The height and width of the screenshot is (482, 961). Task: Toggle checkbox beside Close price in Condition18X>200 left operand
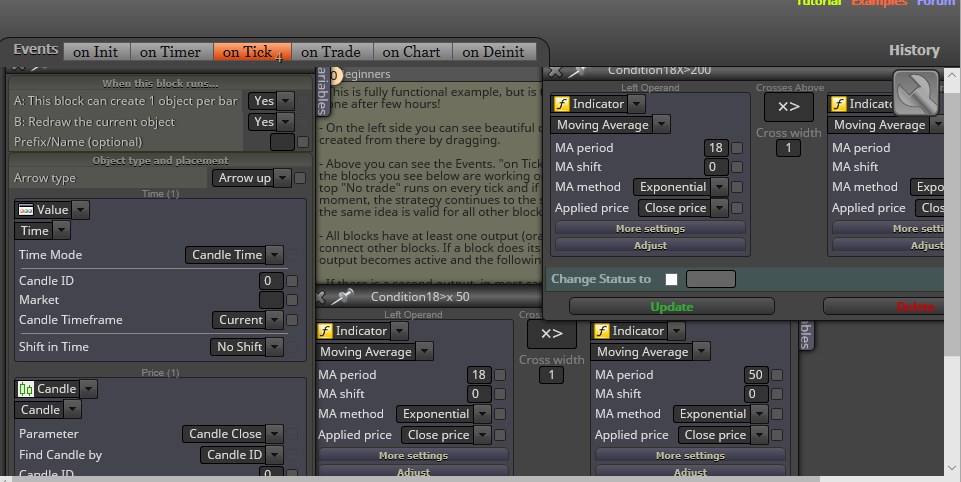pos(737,208)
